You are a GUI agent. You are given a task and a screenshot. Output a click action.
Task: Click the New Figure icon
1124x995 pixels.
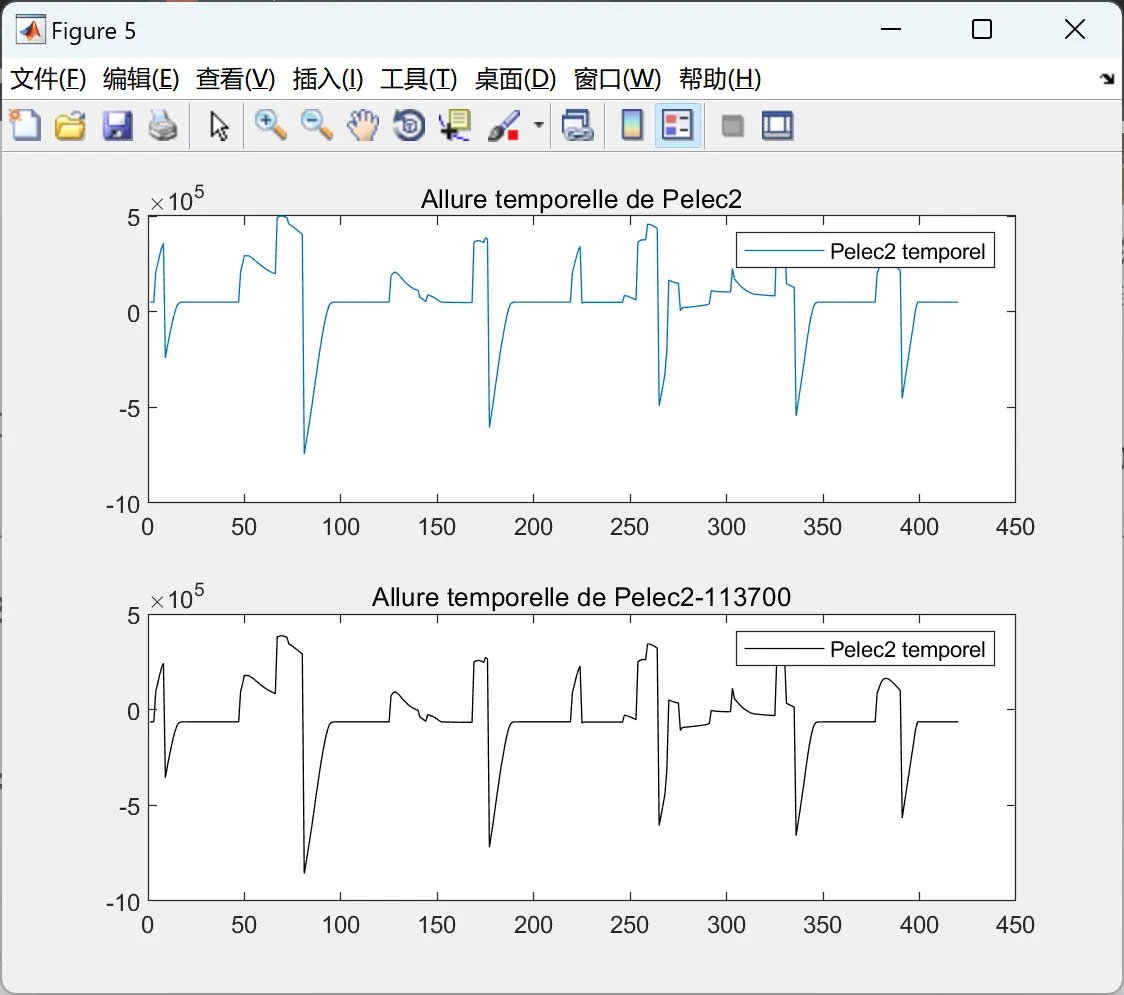tap(25, 125)
